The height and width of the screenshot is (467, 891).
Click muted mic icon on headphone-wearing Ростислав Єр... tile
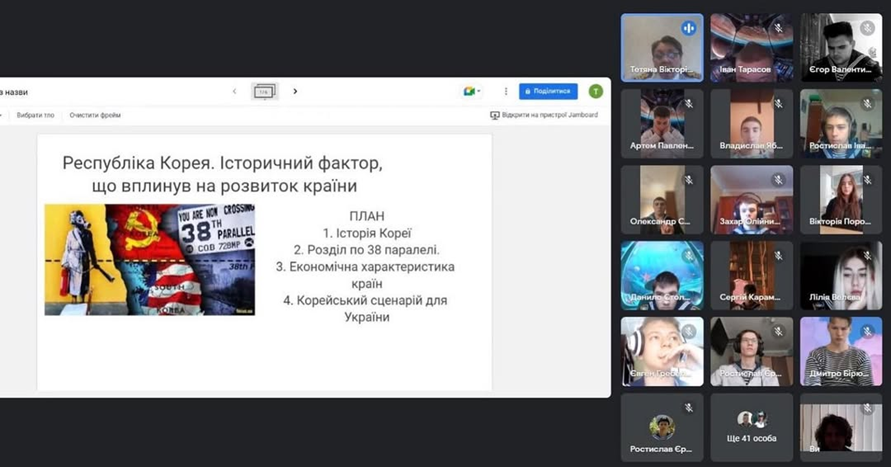click(x=778, y=331)
